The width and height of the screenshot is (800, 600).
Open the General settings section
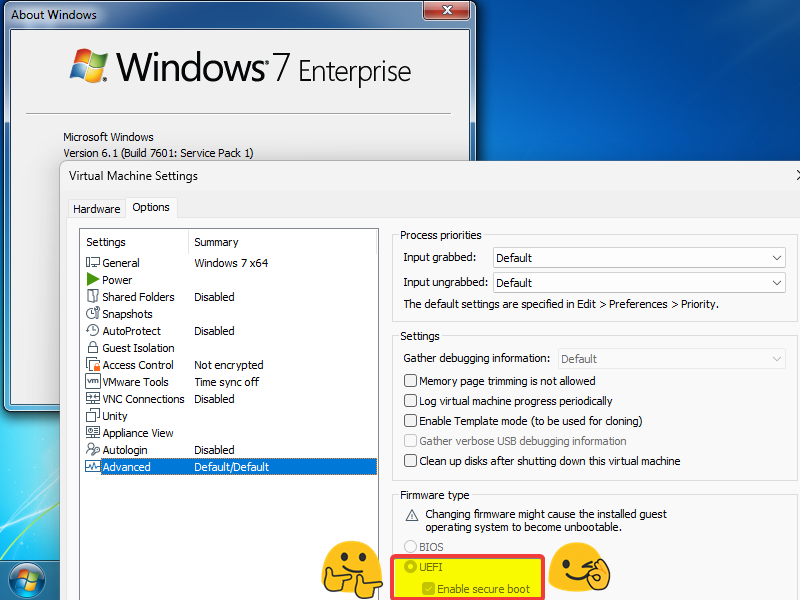[x=120, y=262]
